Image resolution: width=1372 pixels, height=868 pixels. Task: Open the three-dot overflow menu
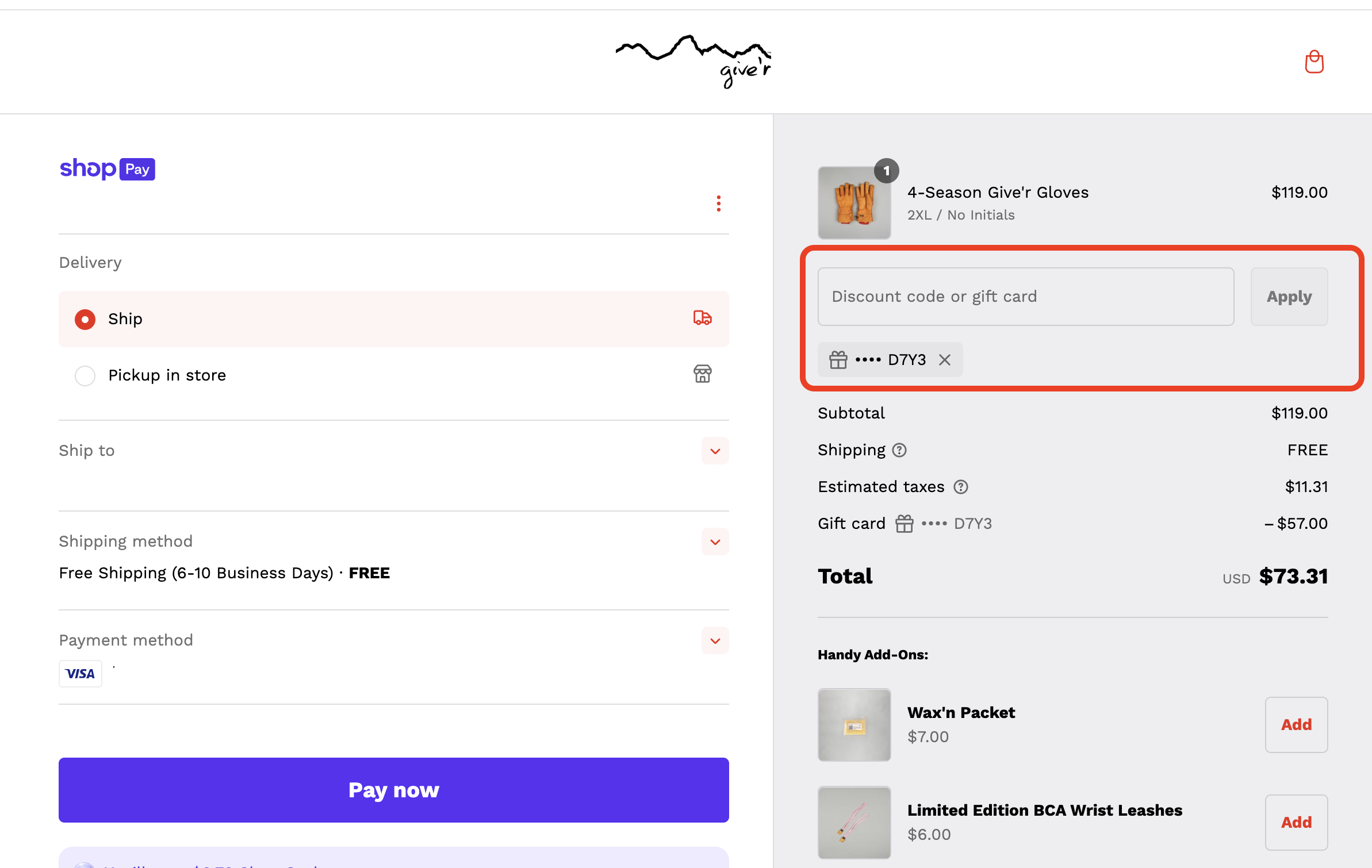click(719, 203)
